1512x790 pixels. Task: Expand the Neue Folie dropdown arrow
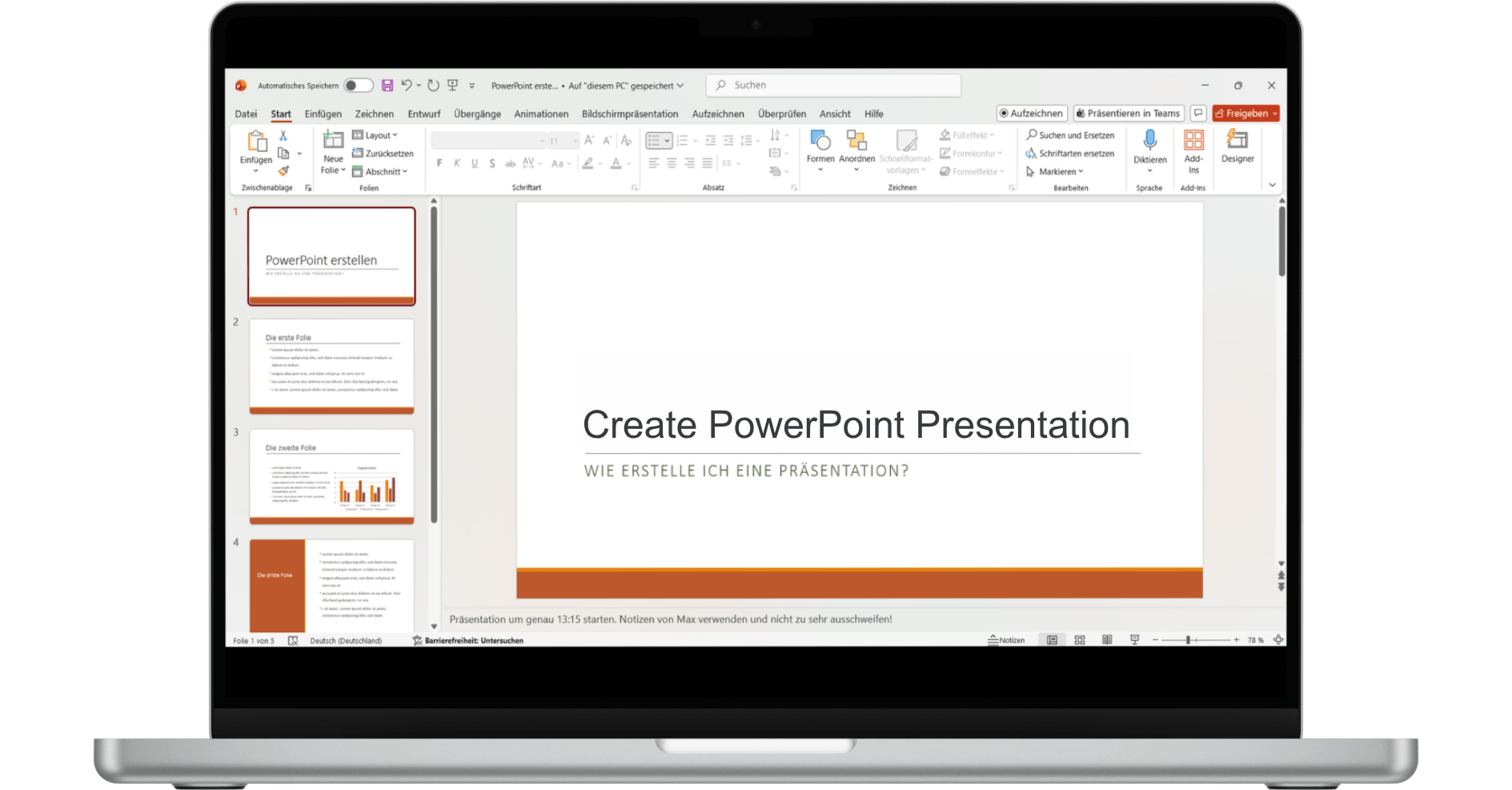pos(343,170)
